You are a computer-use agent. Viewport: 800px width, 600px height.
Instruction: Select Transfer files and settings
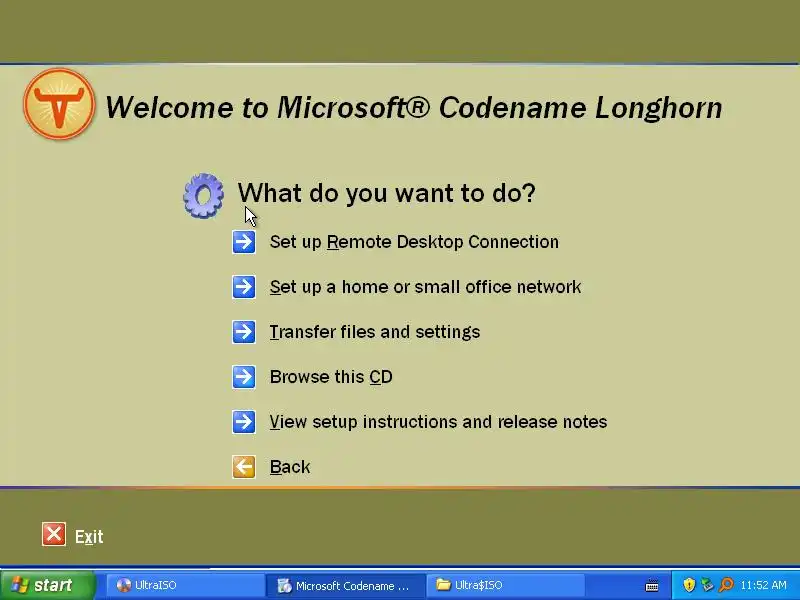click(x=375, y=332)
